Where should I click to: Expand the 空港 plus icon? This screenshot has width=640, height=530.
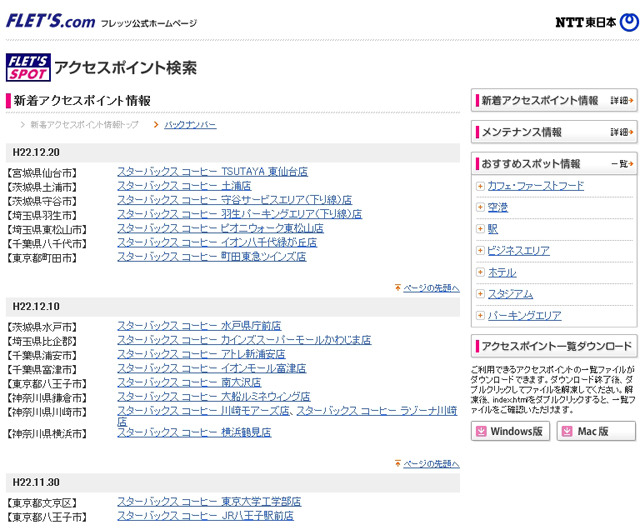tap(480, 207)
